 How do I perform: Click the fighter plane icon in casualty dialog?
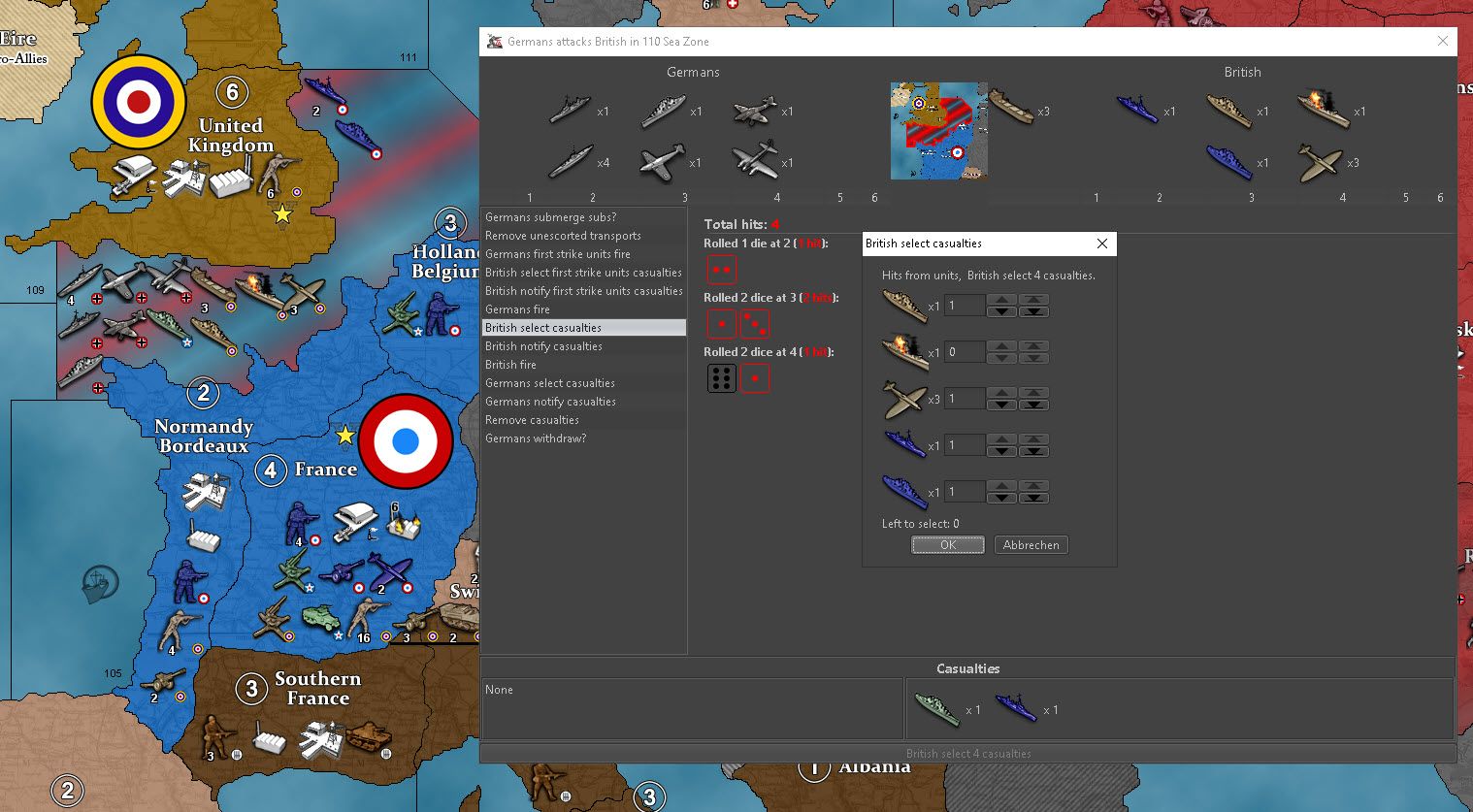pyautogui.click(x=904, y=399)
